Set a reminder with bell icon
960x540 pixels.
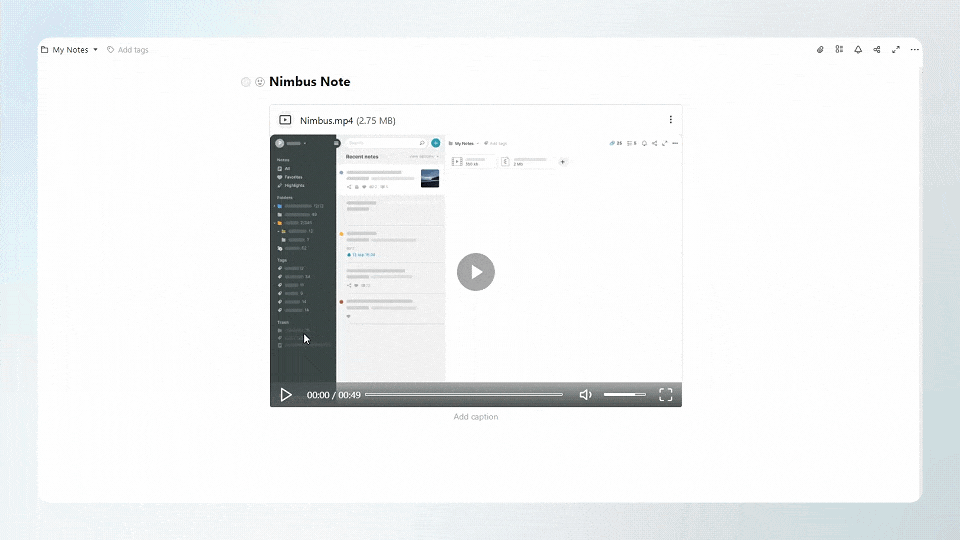coord(858,50)
